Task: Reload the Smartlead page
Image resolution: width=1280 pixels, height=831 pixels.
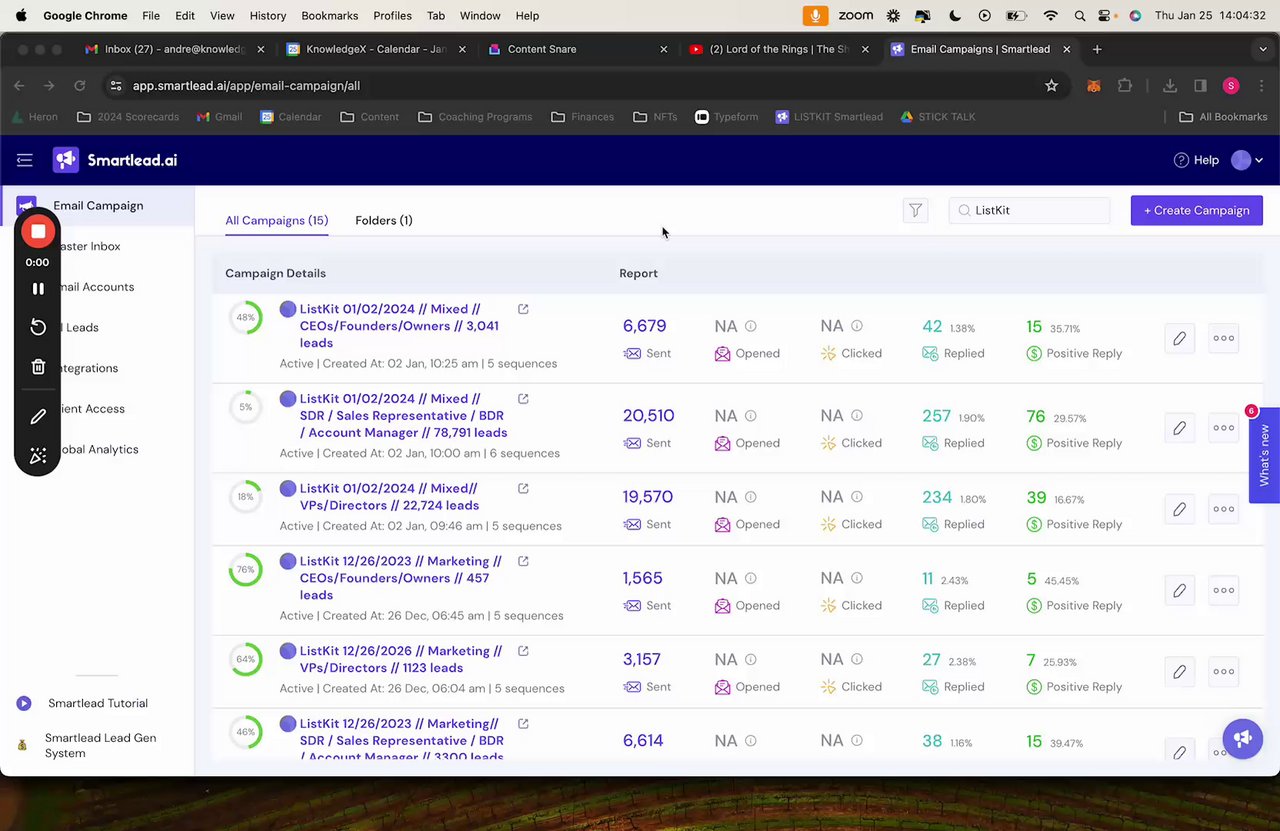Action: pyautogui.click(x=80, y=86)
